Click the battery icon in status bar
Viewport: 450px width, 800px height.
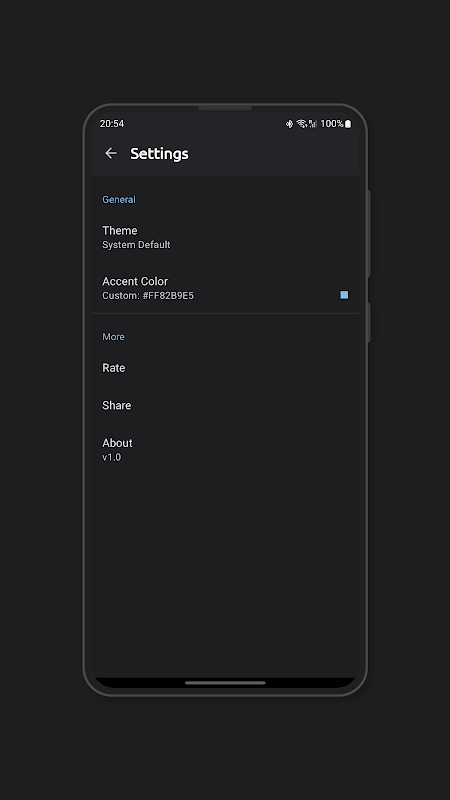click(348, 123)
